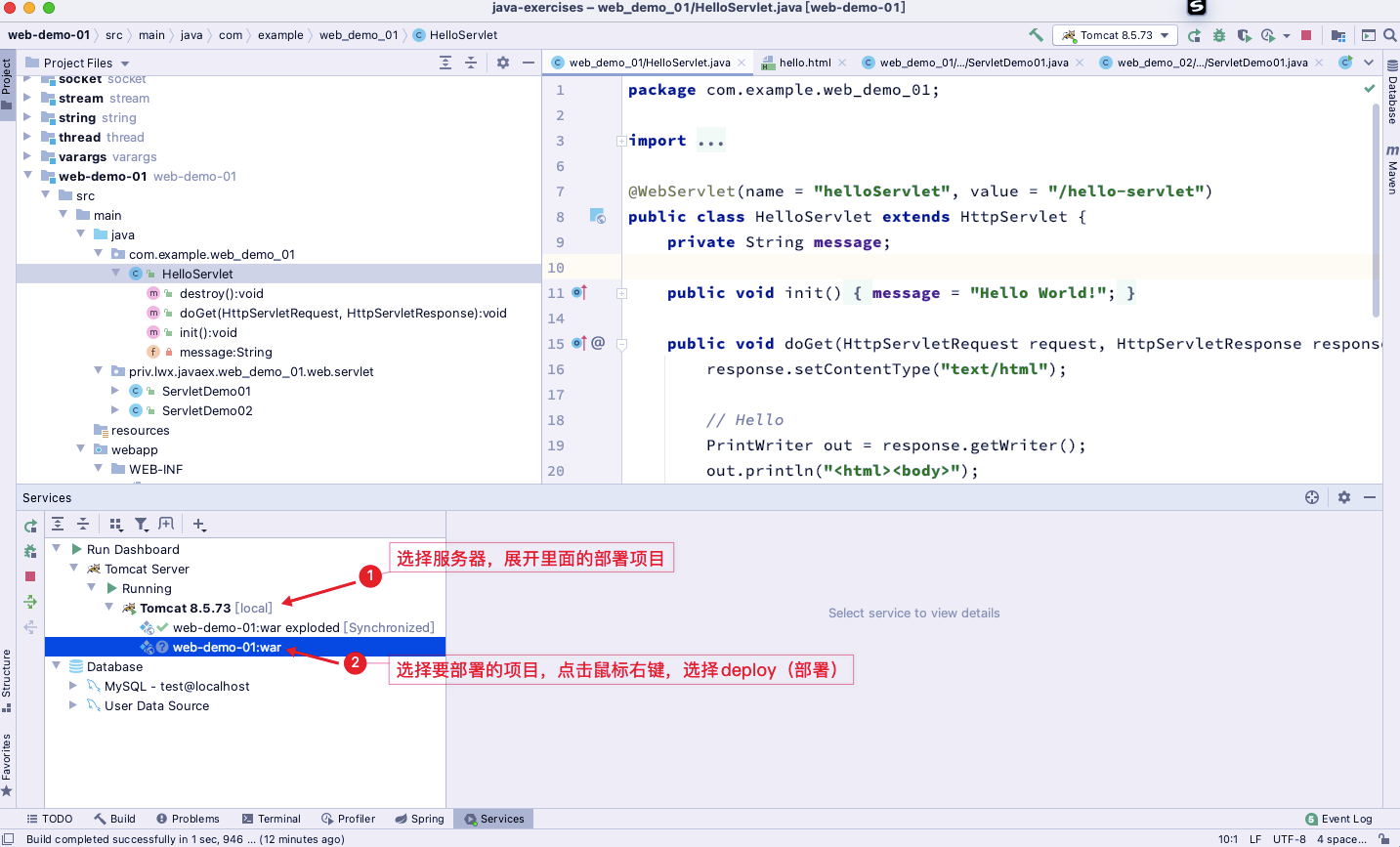Open the Terminal tool window
The width and height of the screenshot is (1400, 847).
click(x=271, y=819)
